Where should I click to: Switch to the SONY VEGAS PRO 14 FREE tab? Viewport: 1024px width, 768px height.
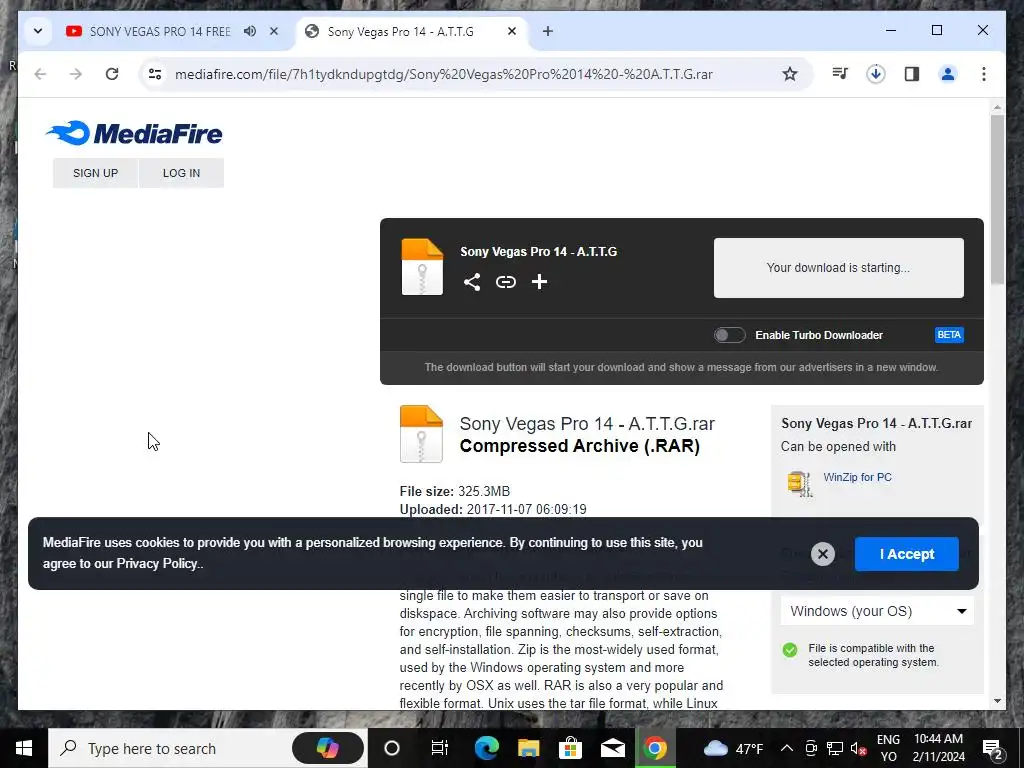click(159, 31)
